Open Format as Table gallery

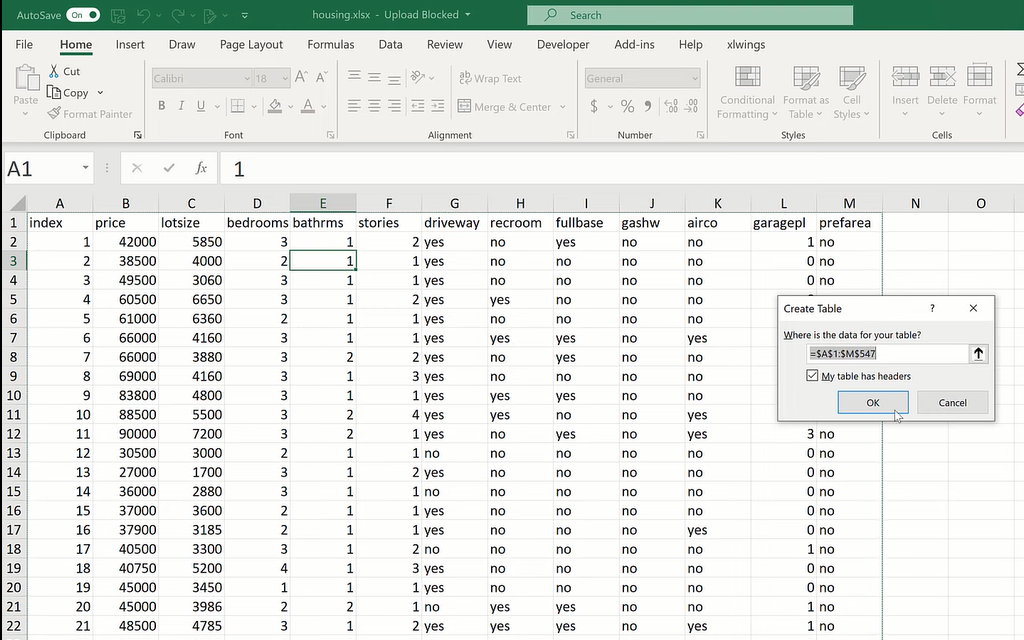806,93
